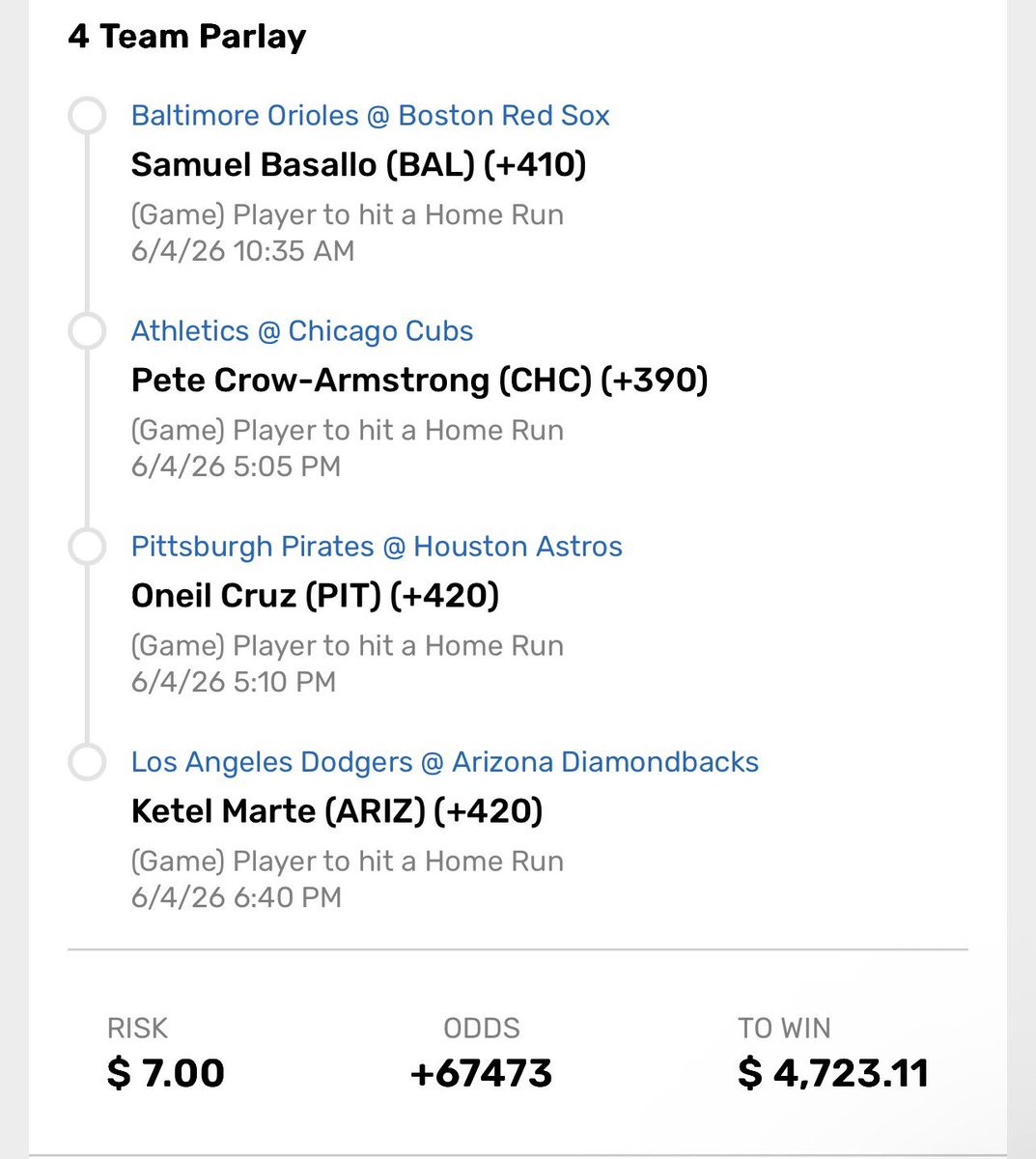Click the 4 Team Parlay heading
The height and width of the screenshot is (1159, 1036).
(x=187, y=37)
